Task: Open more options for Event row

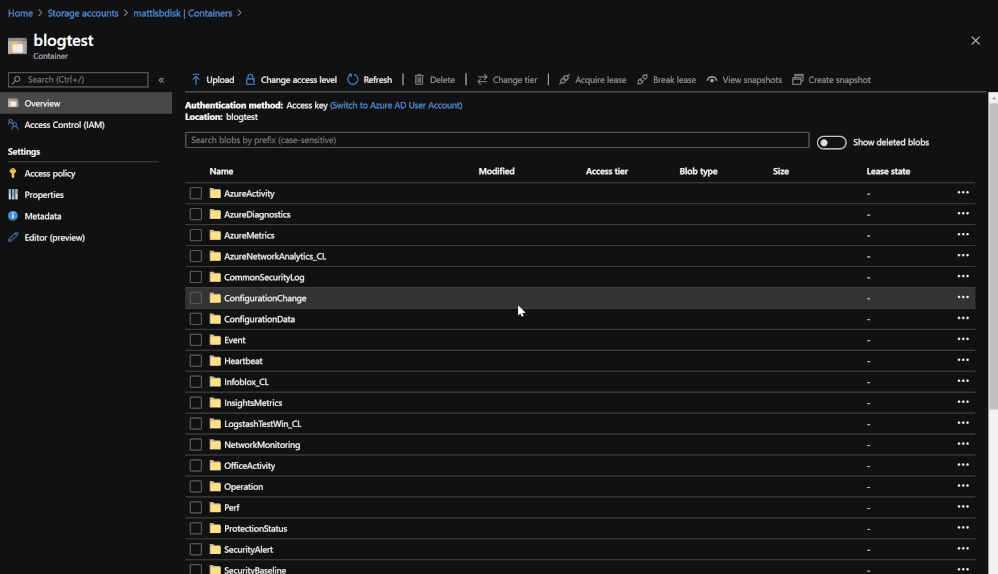Action: 963,339
